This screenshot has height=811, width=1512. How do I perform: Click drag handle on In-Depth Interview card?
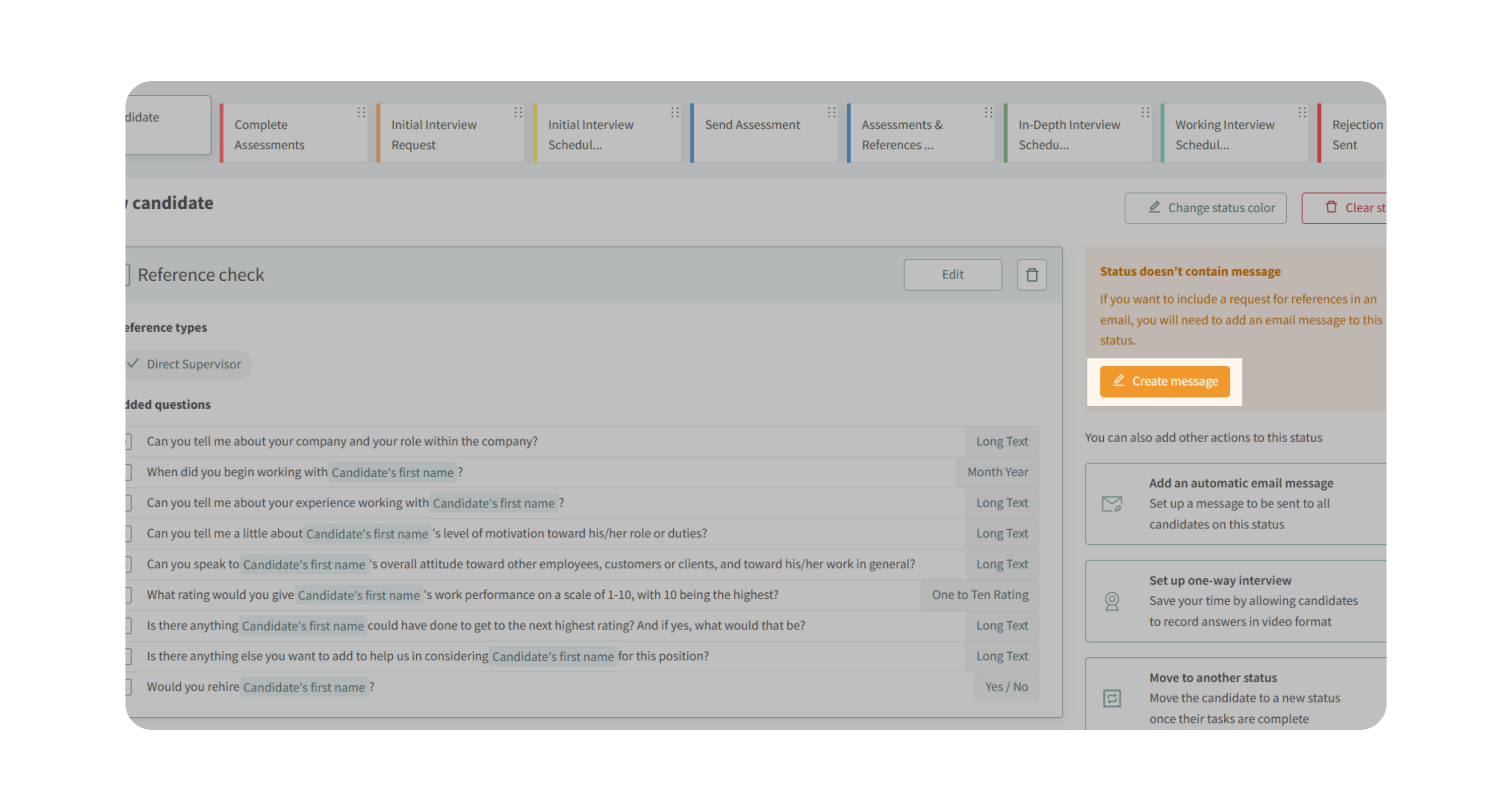1145,112
